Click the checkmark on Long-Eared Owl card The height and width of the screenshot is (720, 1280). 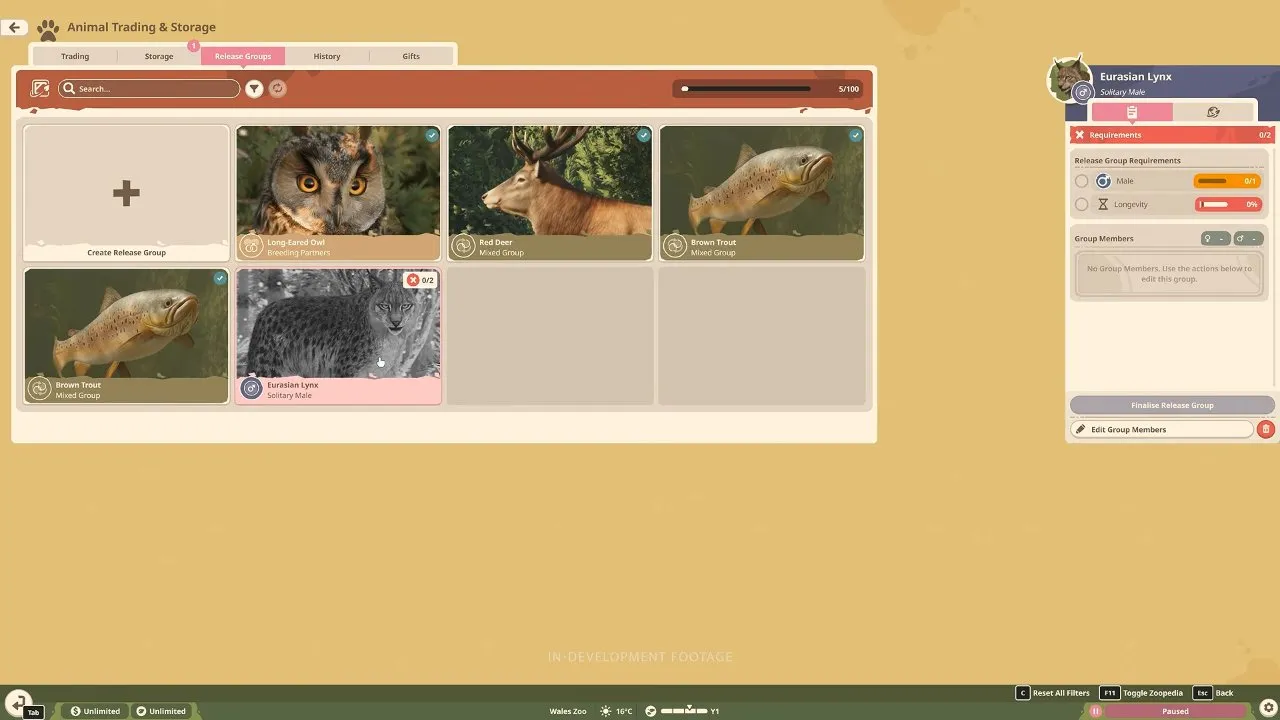coord(432,135)
